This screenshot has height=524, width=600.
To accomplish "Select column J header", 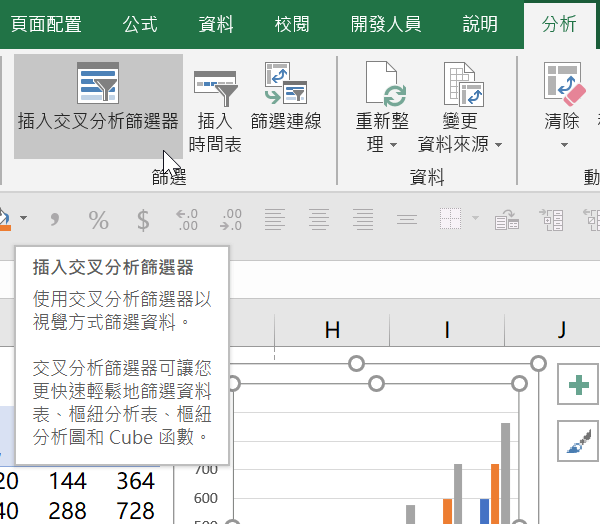I will tap(552, 330).
